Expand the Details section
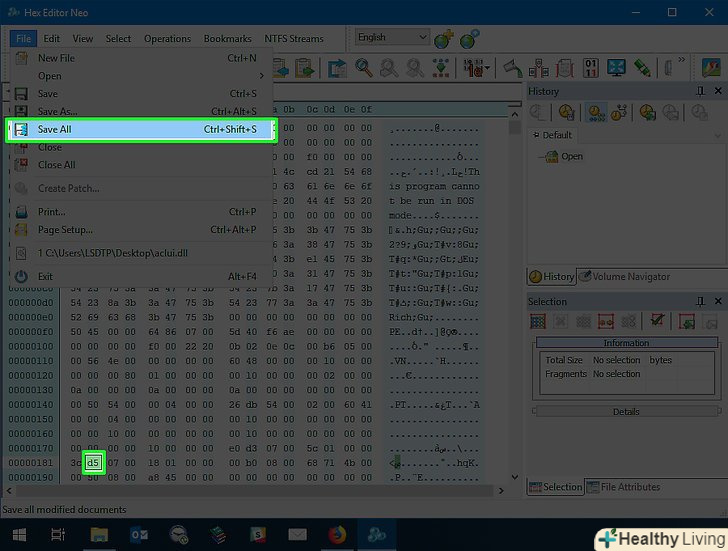Viewport: 728px width, 551px height. click(x=626, y=412)
